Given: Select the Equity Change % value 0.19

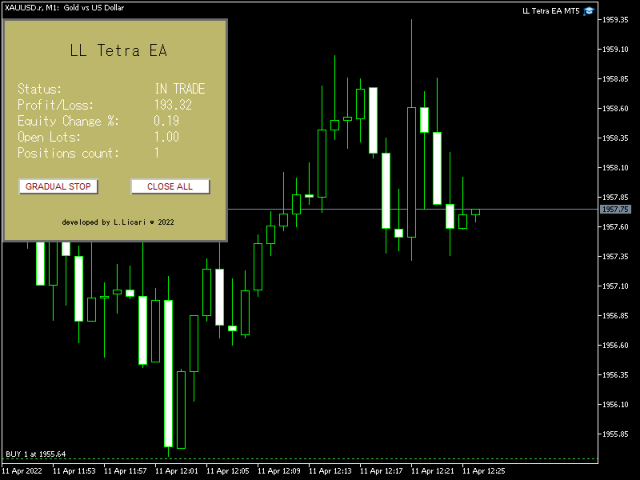Looking at the screenshot, I should coord(166,121).
